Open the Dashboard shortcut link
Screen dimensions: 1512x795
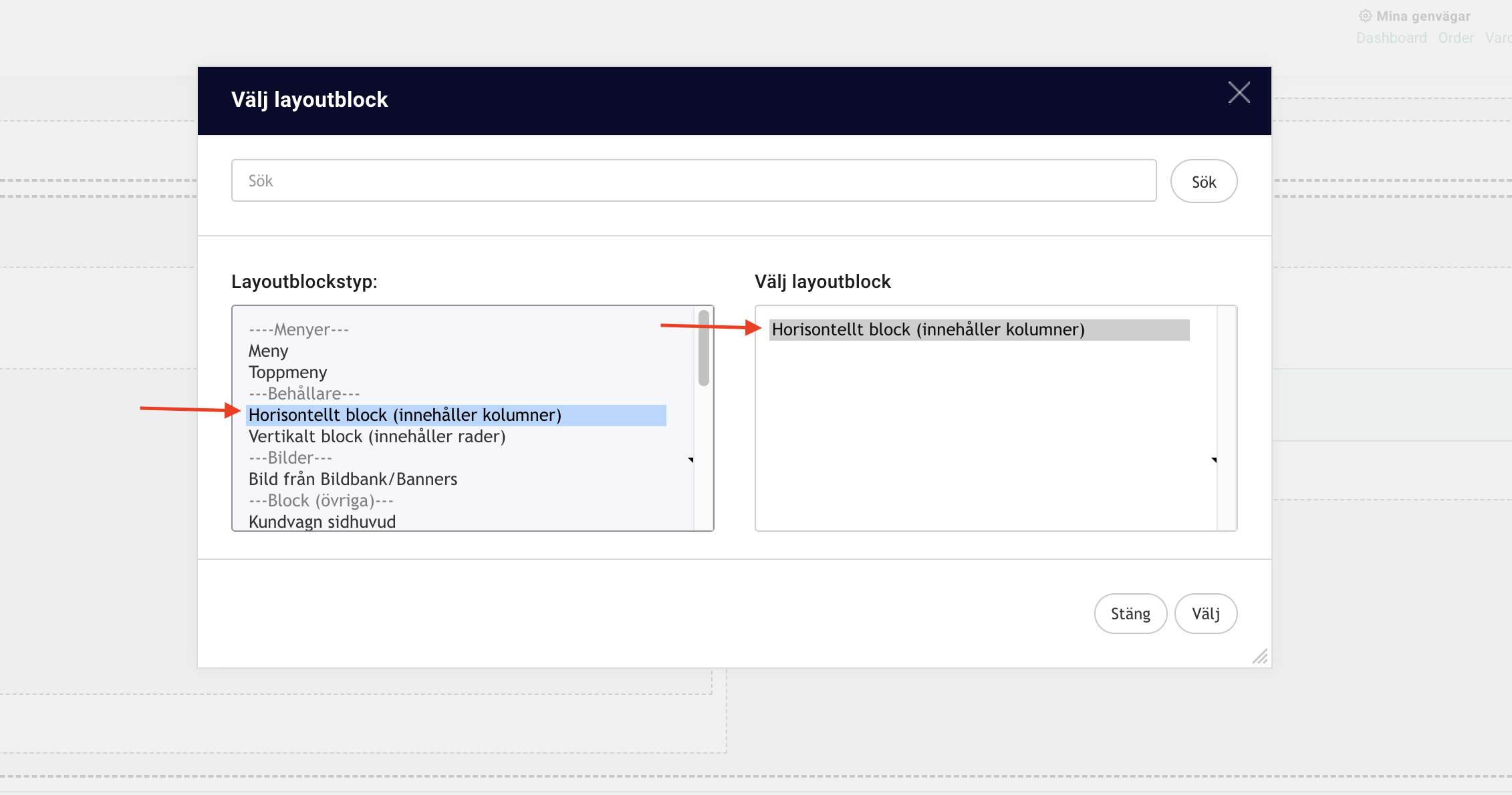[1391, 38]
